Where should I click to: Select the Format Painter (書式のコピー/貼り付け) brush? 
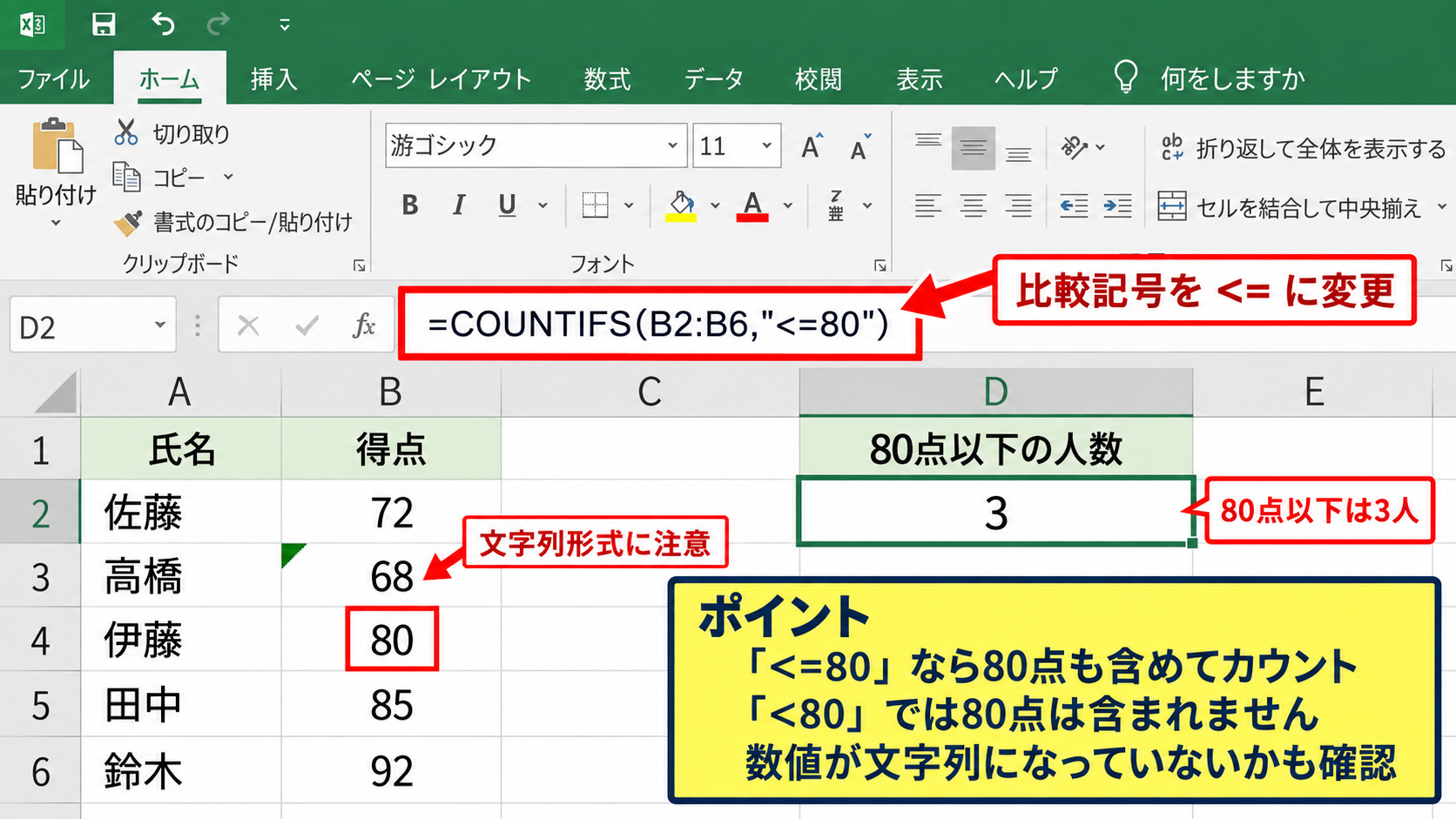pos(128,223)
